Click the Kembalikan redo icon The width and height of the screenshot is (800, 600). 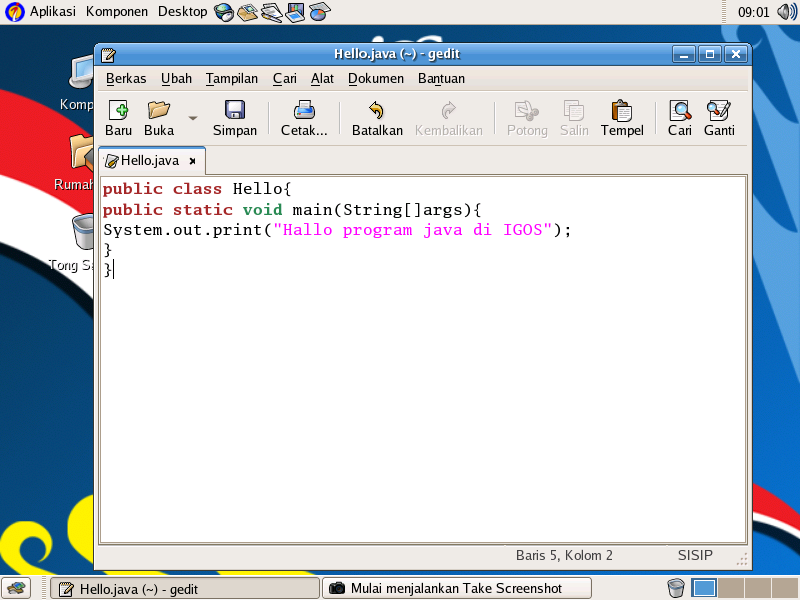coord(448,110)
